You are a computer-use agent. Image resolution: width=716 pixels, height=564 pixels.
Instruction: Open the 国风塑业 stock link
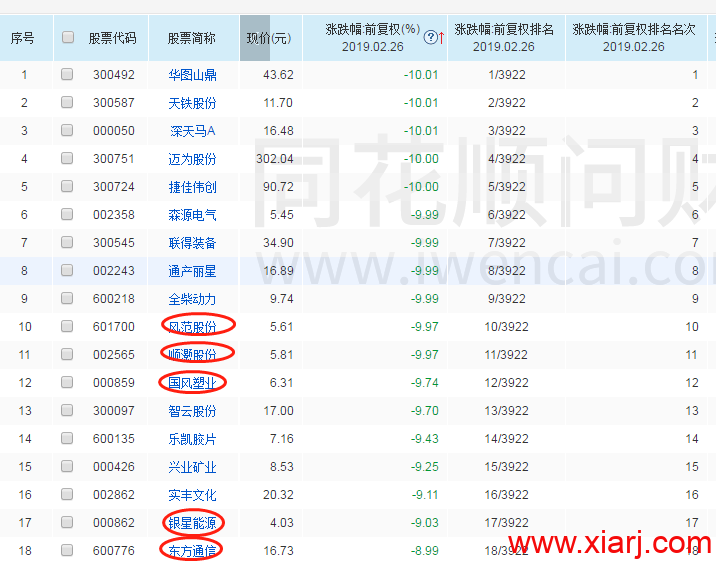click(192, 383)
